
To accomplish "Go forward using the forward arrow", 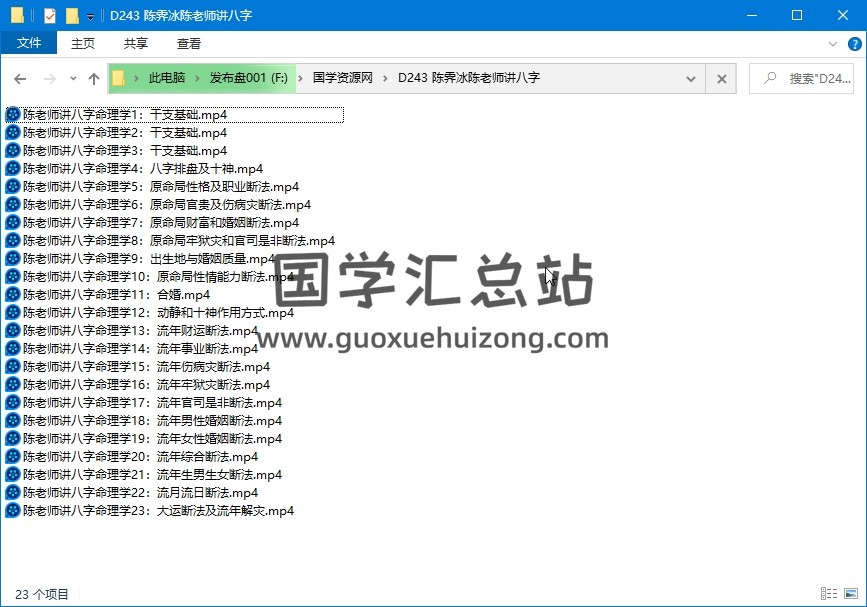I will (50, 79).
